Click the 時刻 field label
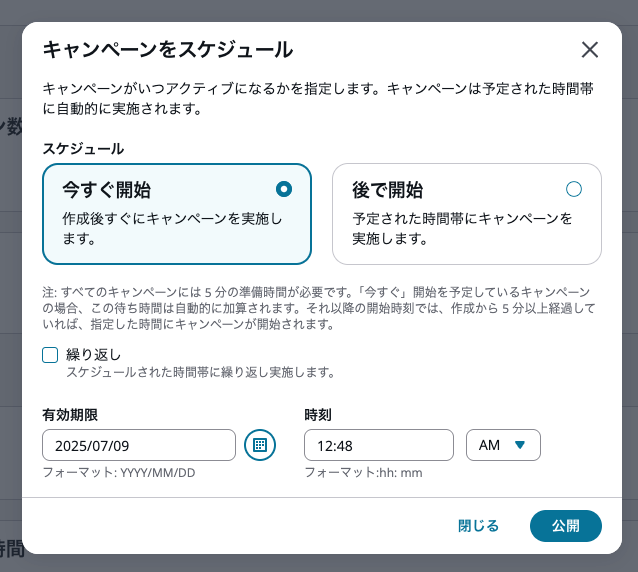Image resolution: width=638 pixels, height=572 pixels. point(318,415)
